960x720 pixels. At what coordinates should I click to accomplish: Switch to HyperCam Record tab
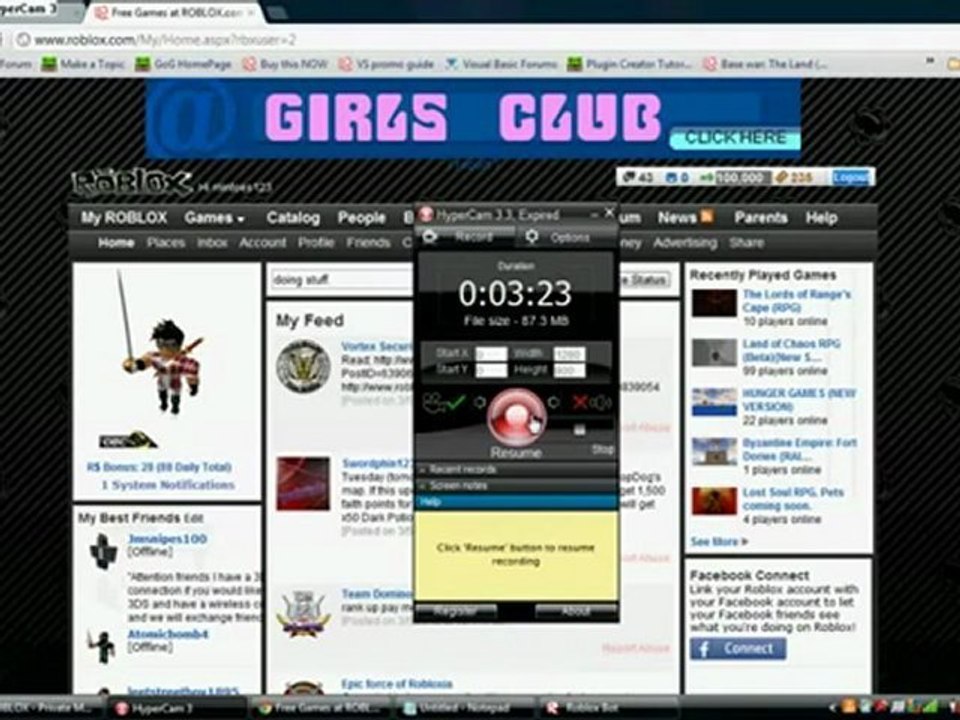(465, 237)
